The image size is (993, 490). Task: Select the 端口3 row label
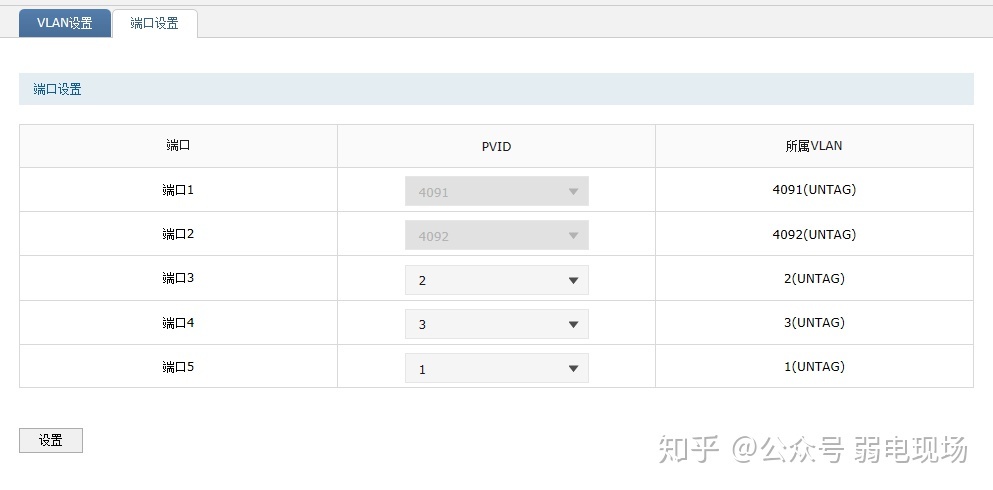178,279
